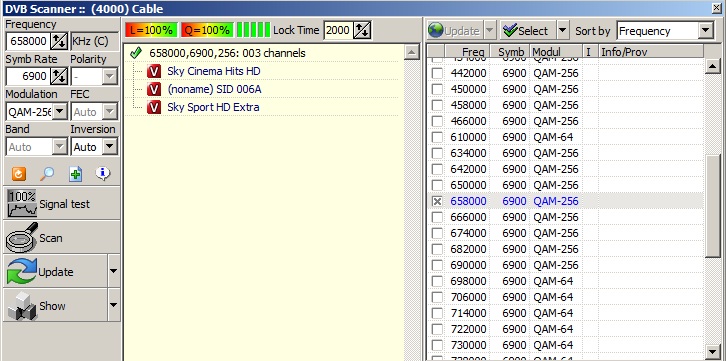Click the Show cubes icon
The width and height of the screenshot is (726, 361).
coord(22,306)
